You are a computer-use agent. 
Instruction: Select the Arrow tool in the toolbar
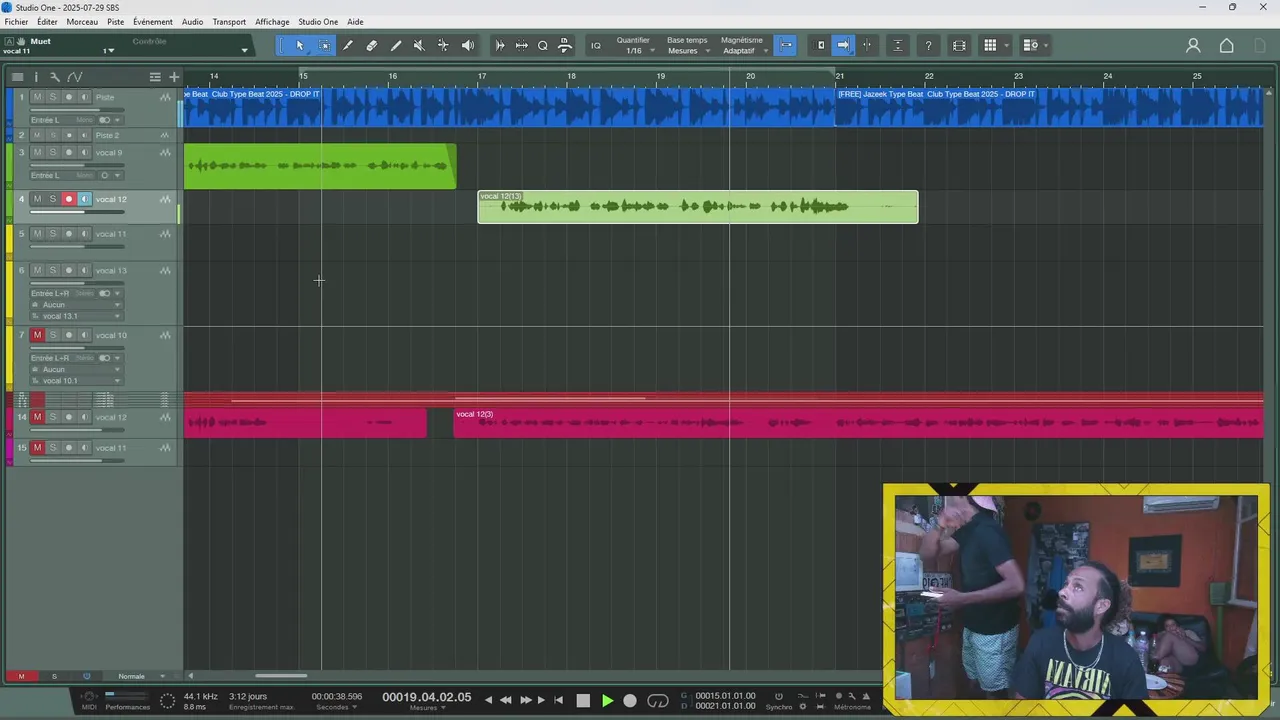[x=300, y=45]
